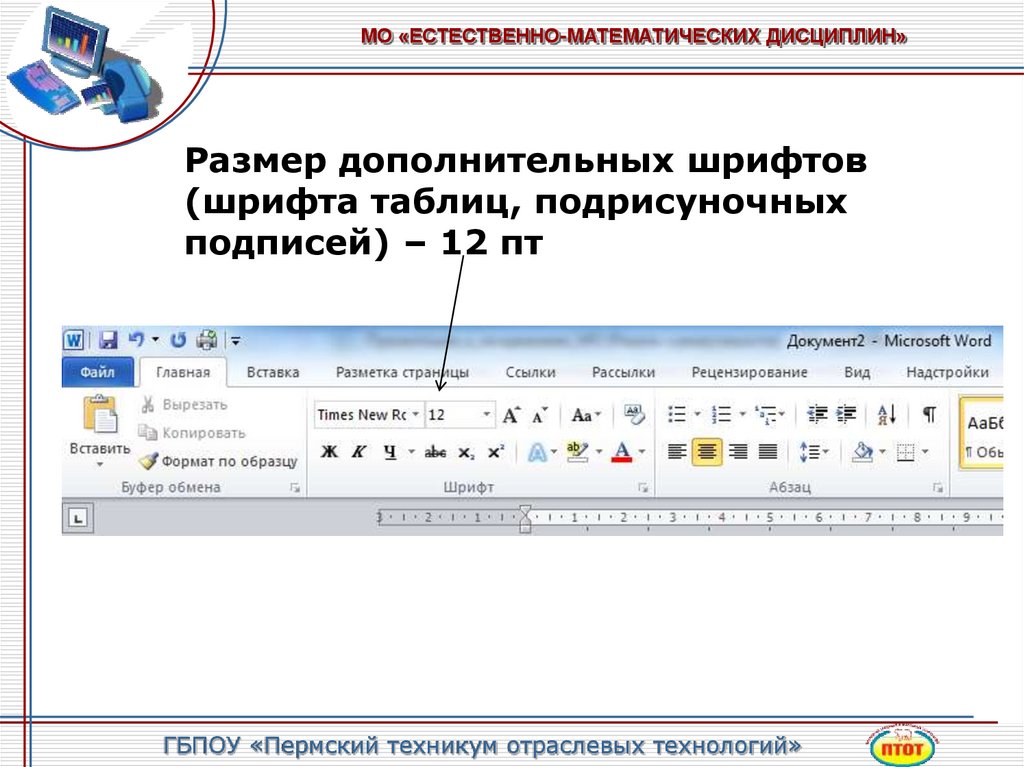Toggle strikethrough abc formatting
This screenshot has width=1024, height=767.
(x=436, y=451)
